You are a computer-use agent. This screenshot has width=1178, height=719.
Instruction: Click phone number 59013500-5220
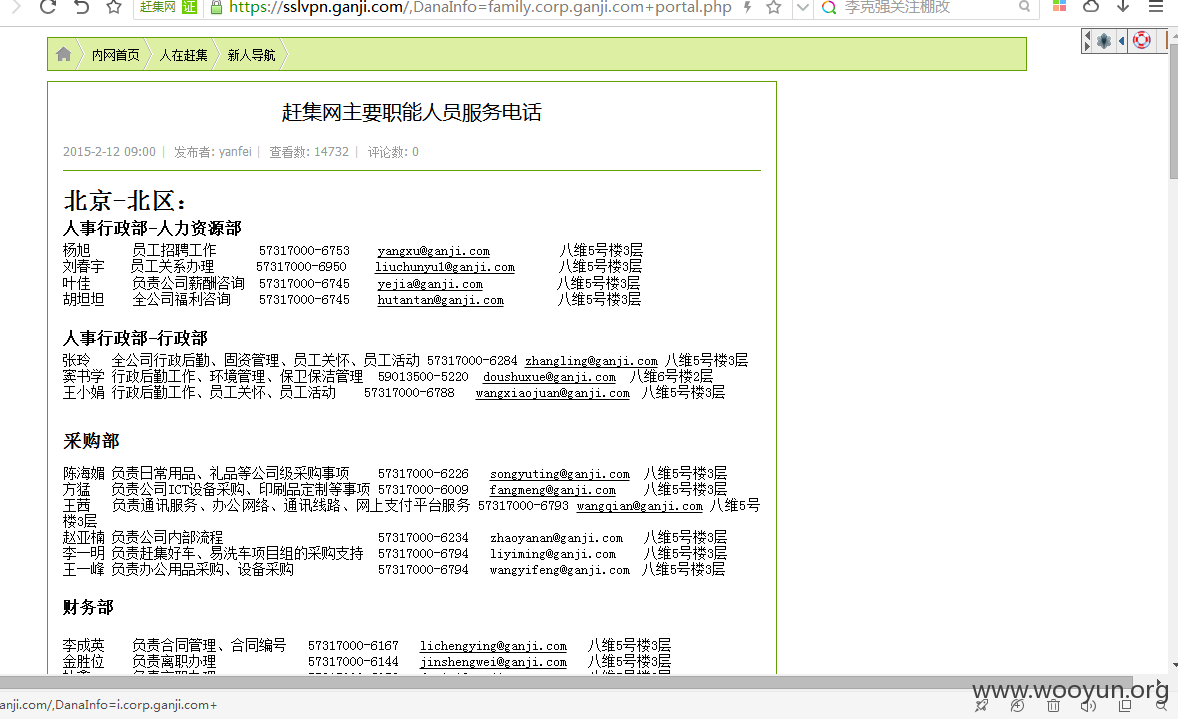pyautogui.click(x=423, y=376)
